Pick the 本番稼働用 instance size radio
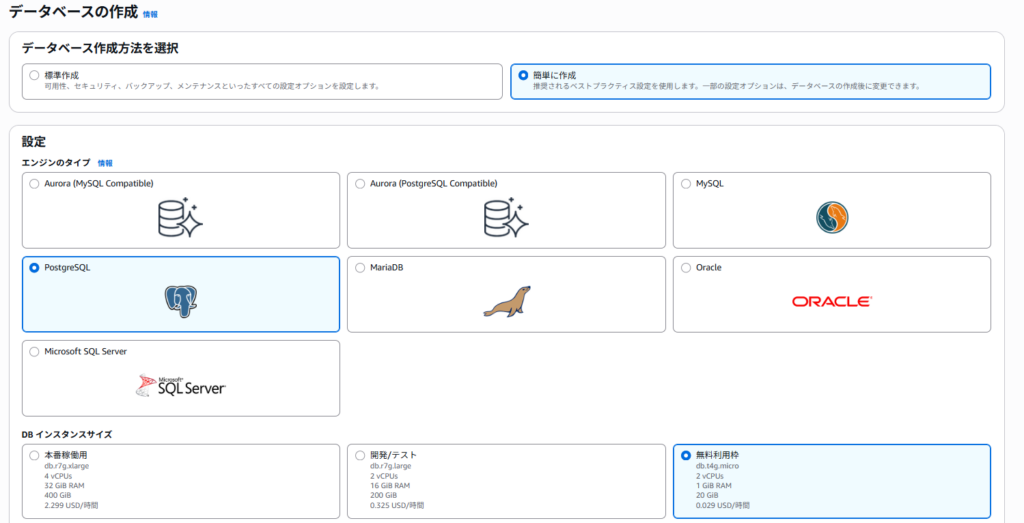The width and height of the screenshot is (1024, 523). click(x=34, y=455)
